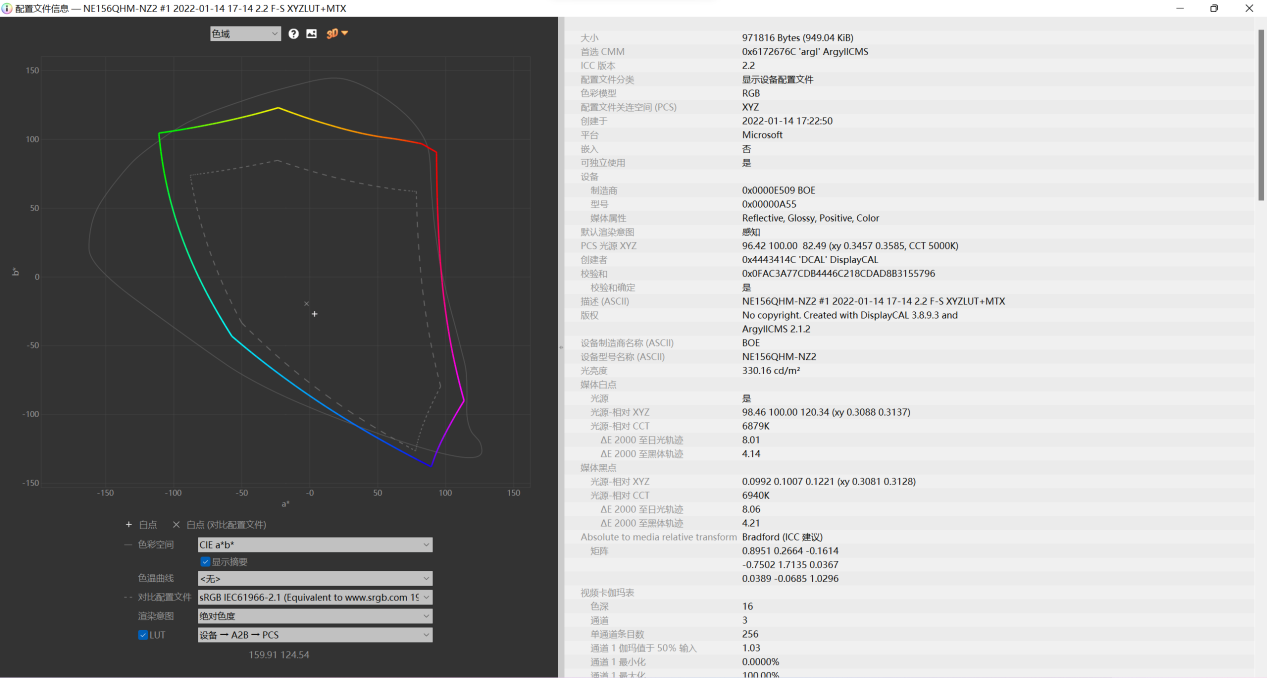This screenshot has height=678, width=1267.
Task: Click the creation date '2022-01-14 17:22:50'
Action: coord(787,121)
